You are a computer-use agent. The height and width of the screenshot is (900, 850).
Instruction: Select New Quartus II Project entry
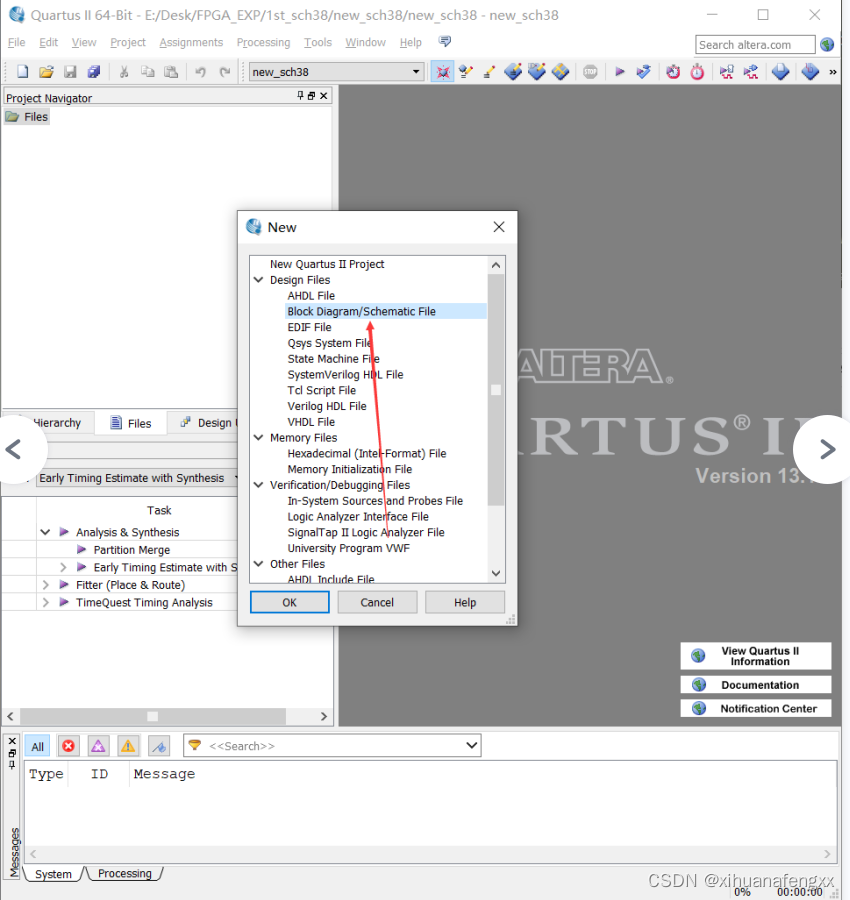click(327, 264)
